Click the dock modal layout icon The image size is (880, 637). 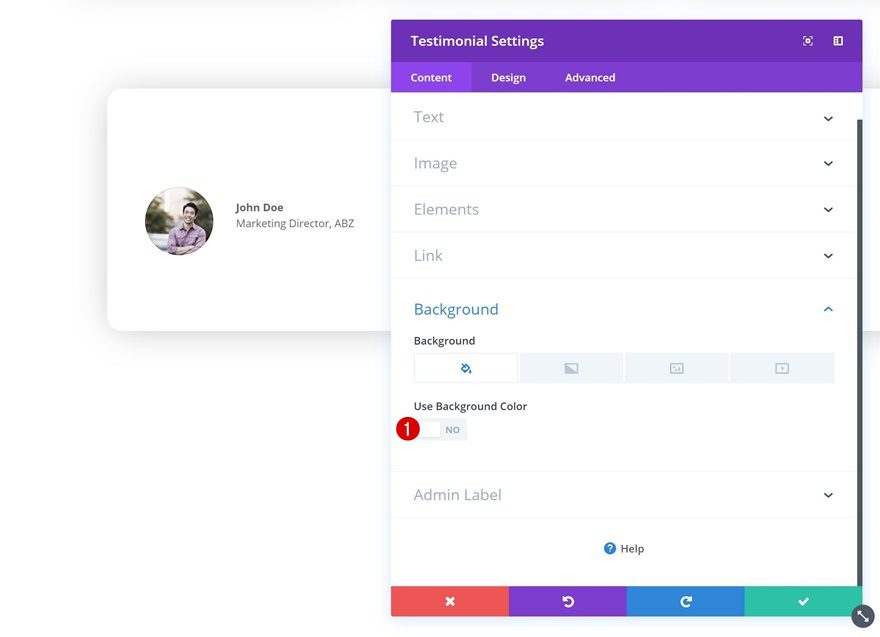point(837,41)
